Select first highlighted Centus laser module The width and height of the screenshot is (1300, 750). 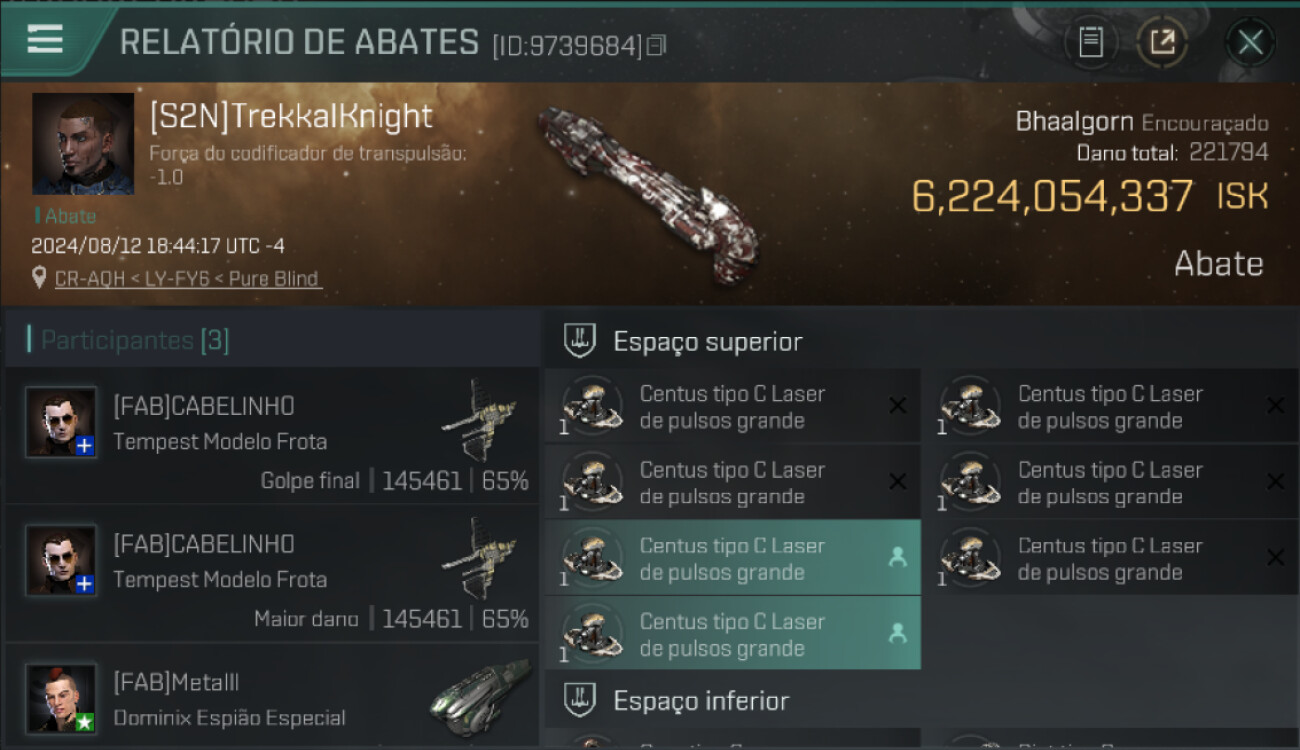click(x=733, y=558)
